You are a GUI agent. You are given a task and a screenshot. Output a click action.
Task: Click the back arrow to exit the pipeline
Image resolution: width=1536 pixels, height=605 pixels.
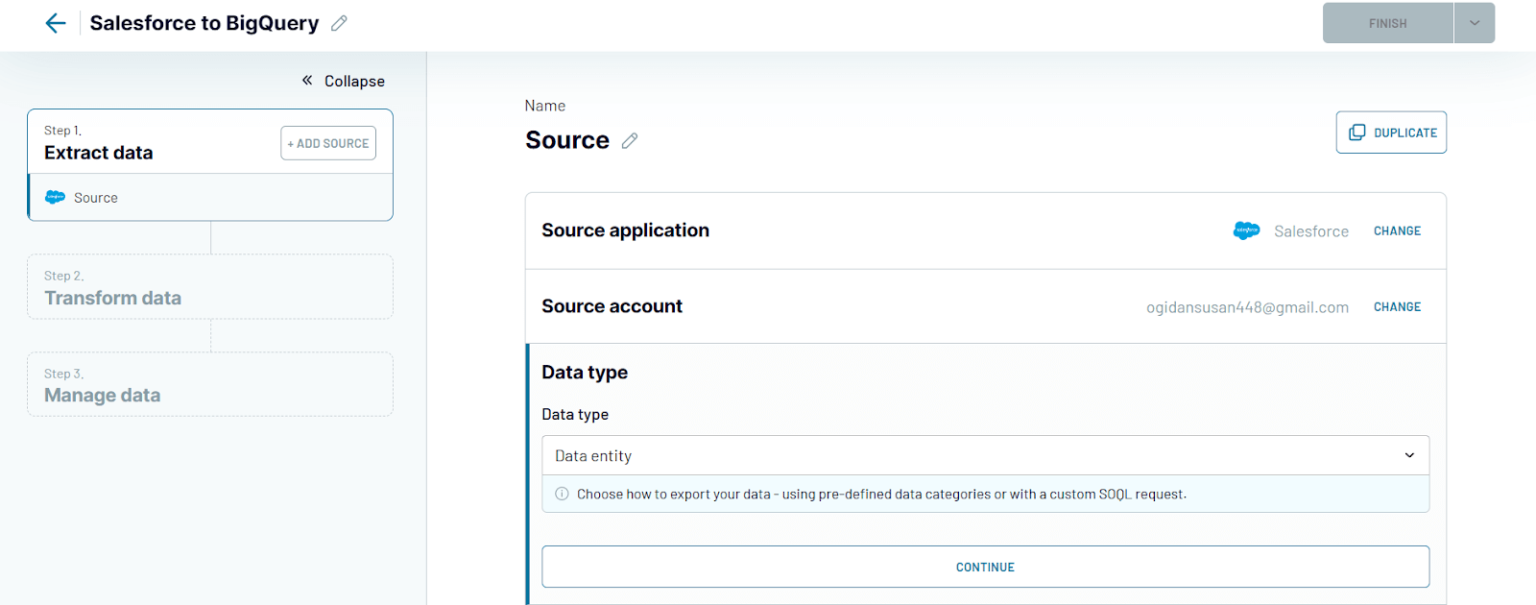point(55,22)
